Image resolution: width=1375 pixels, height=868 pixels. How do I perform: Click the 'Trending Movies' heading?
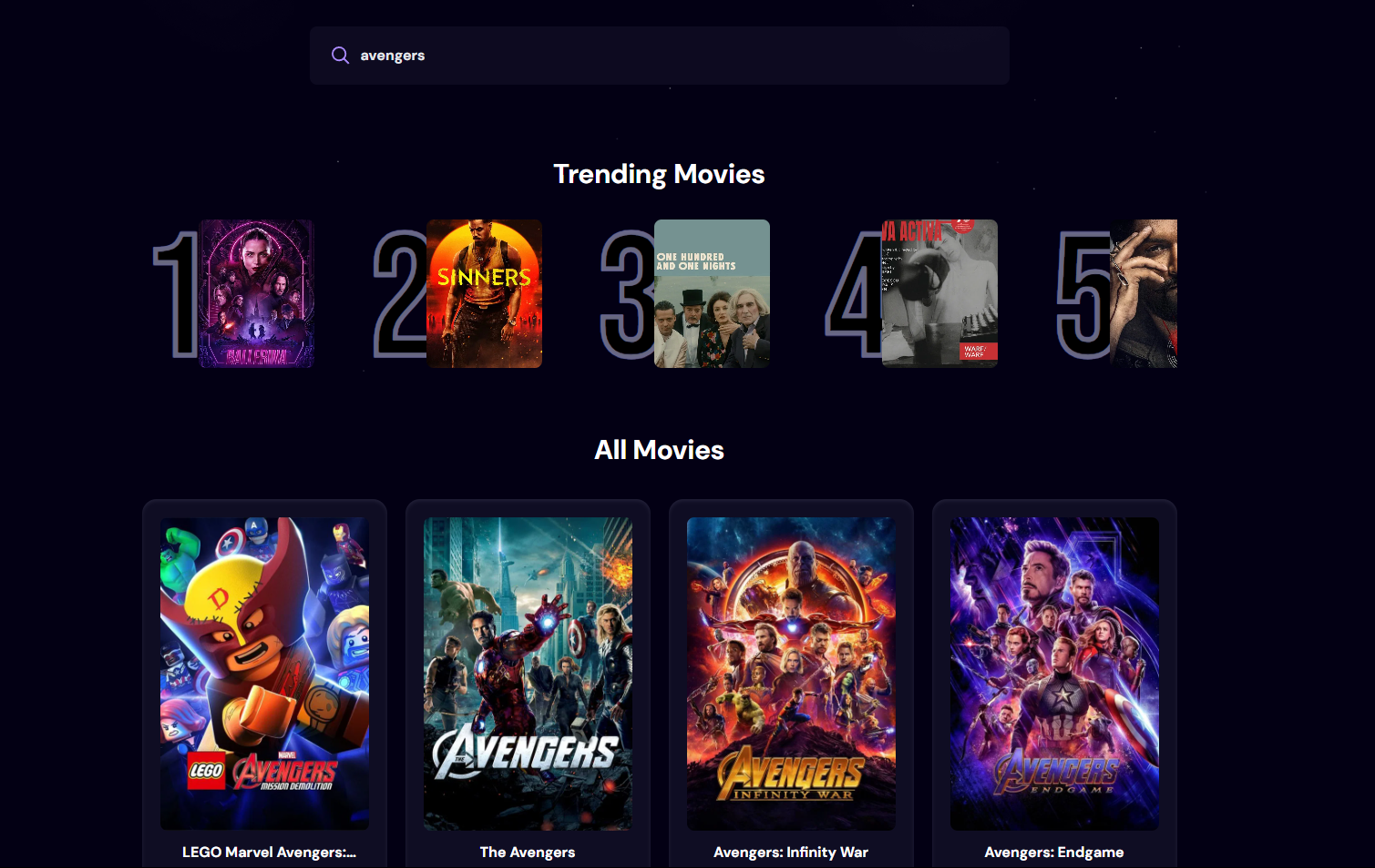coord(659,174)
